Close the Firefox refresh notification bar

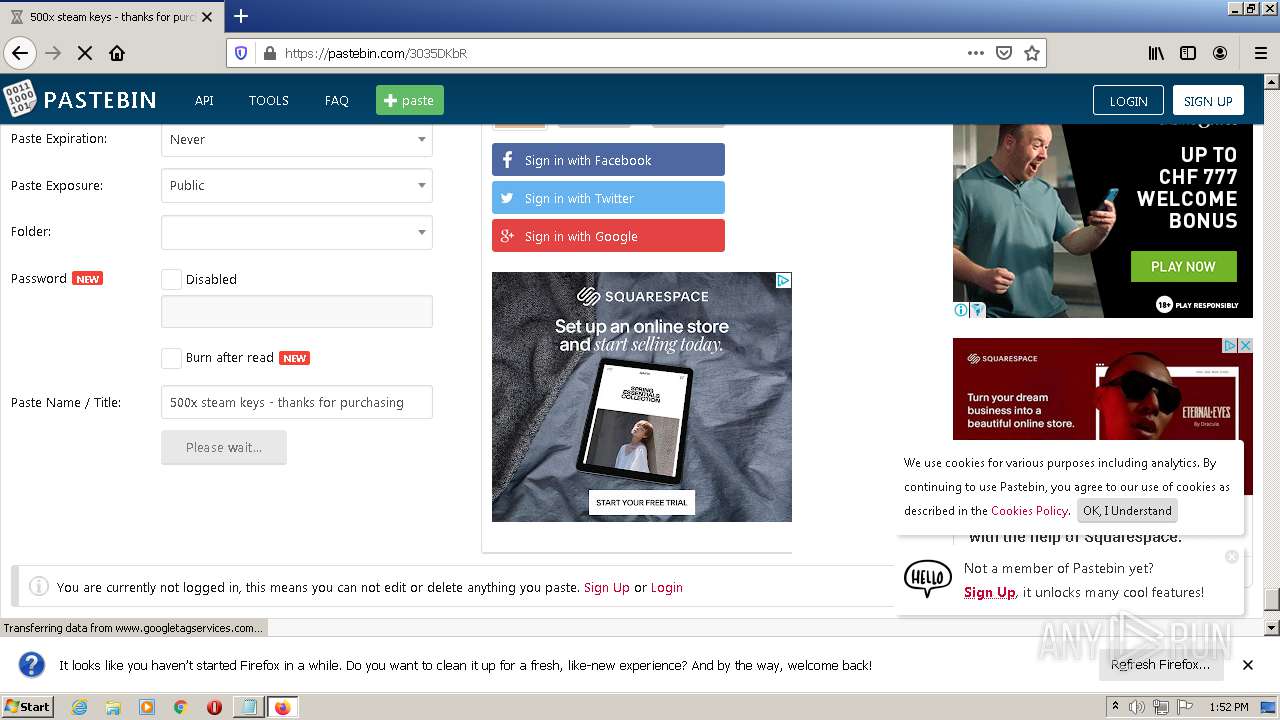pyautogui.click(x=1248, y=665)
